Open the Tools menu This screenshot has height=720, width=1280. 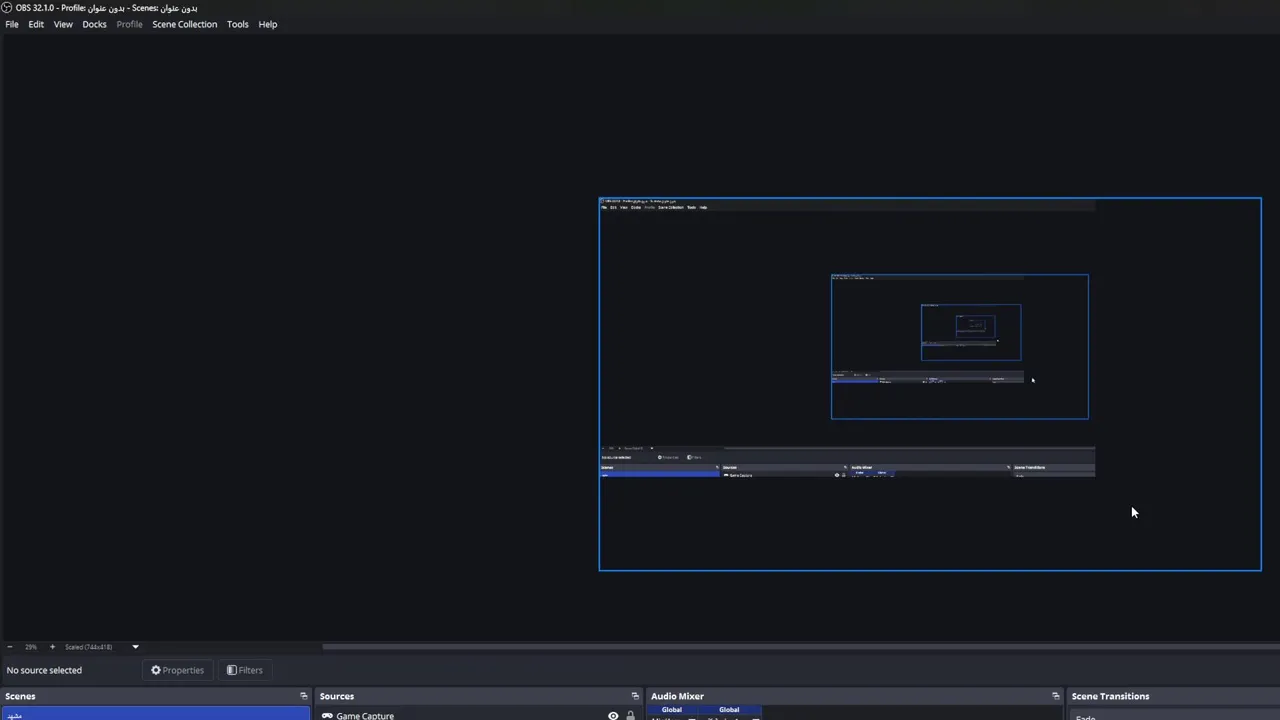pyautogui.click(x=237, y=24)
